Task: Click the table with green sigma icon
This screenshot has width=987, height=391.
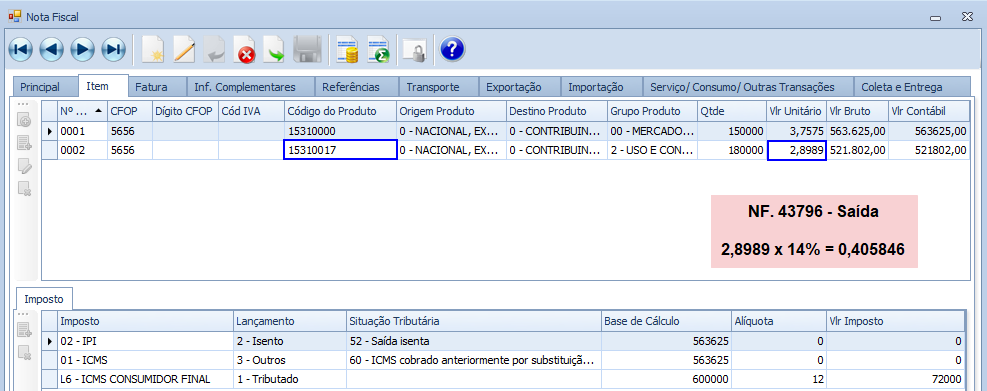Action: point(378,49)
